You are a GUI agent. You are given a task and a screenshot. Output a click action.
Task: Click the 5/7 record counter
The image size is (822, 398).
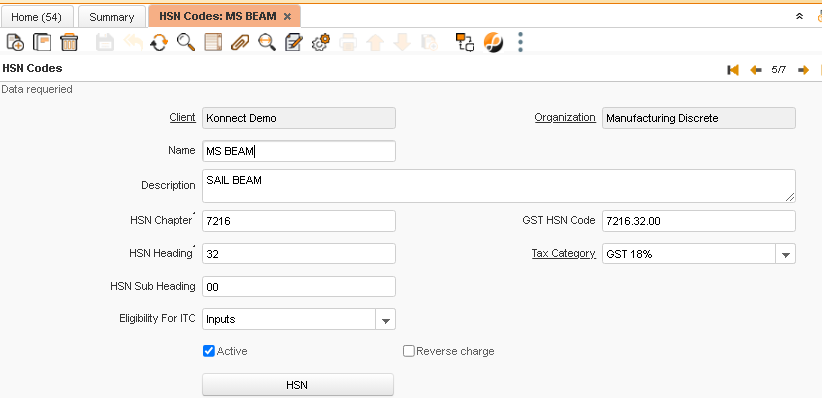click(779, 70)
